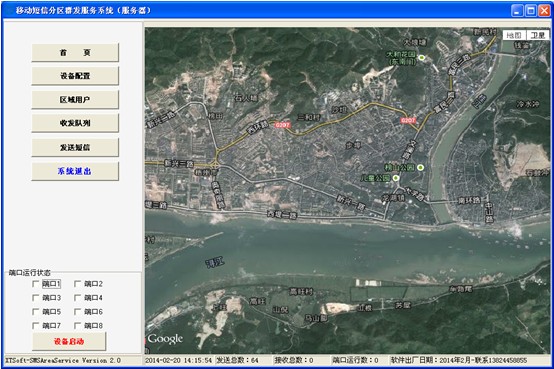Toggle the 端口7 checkbox
This screenshot has height=369, width=554.
[36, 326]
